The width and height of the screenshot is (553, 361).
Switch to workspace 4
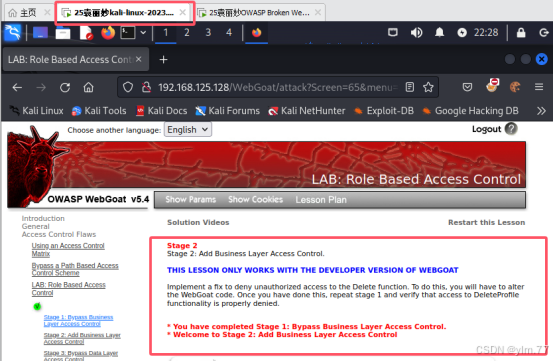click(x=229, y=33)
